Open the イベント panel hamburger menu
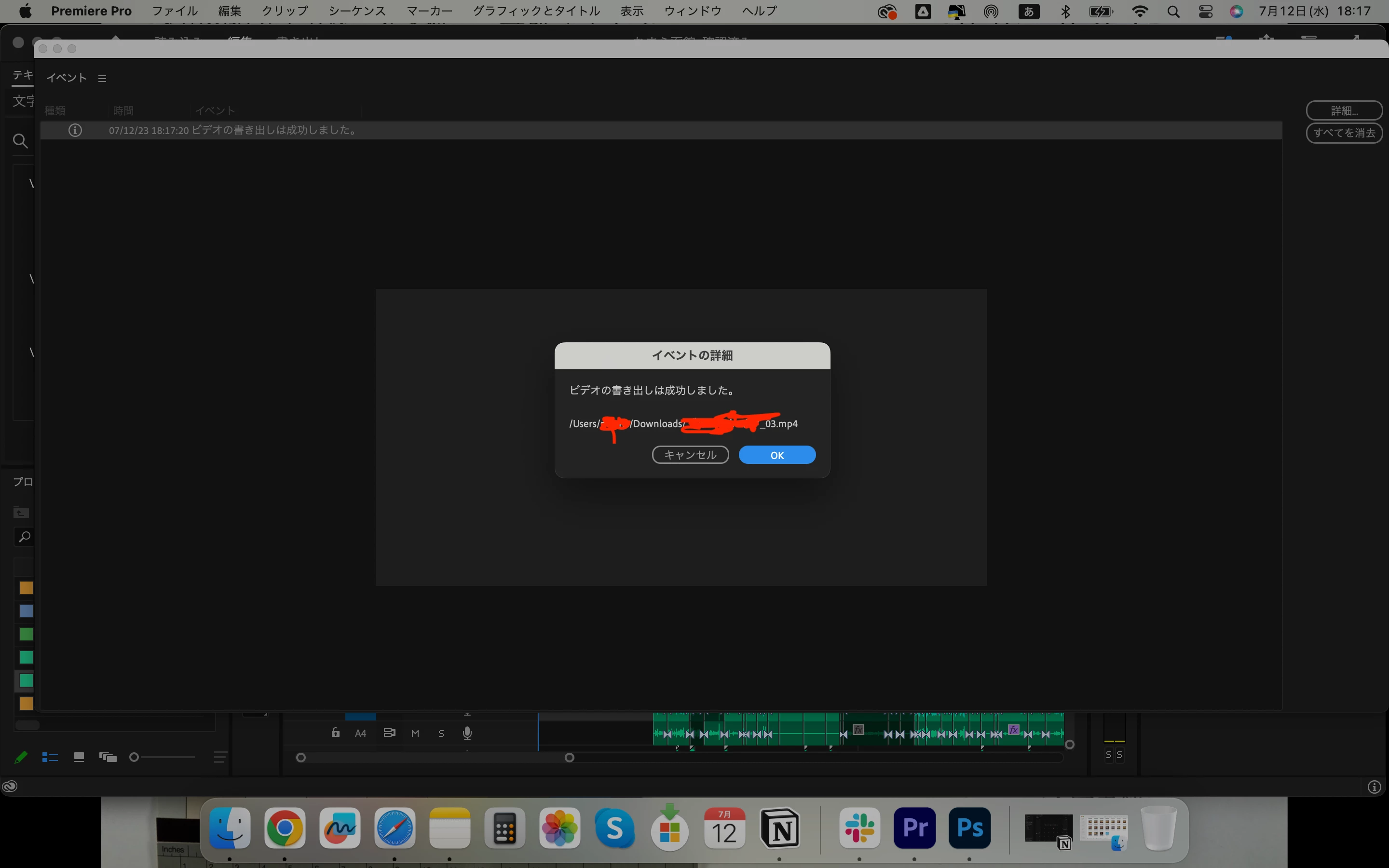Image resolution: width=1389 pixels, height=868 pixels. click(x=102, y=79)
